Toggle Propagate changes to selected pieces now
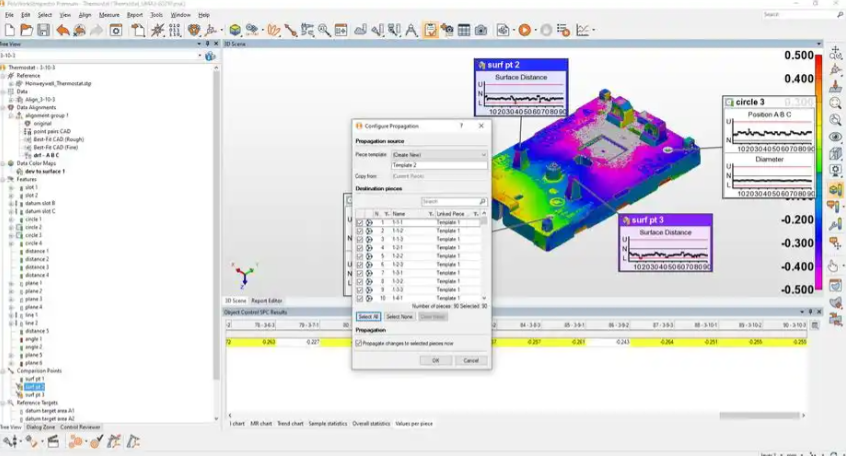Image resolution: width=846 pixels, height=456 pixels. 360,343
